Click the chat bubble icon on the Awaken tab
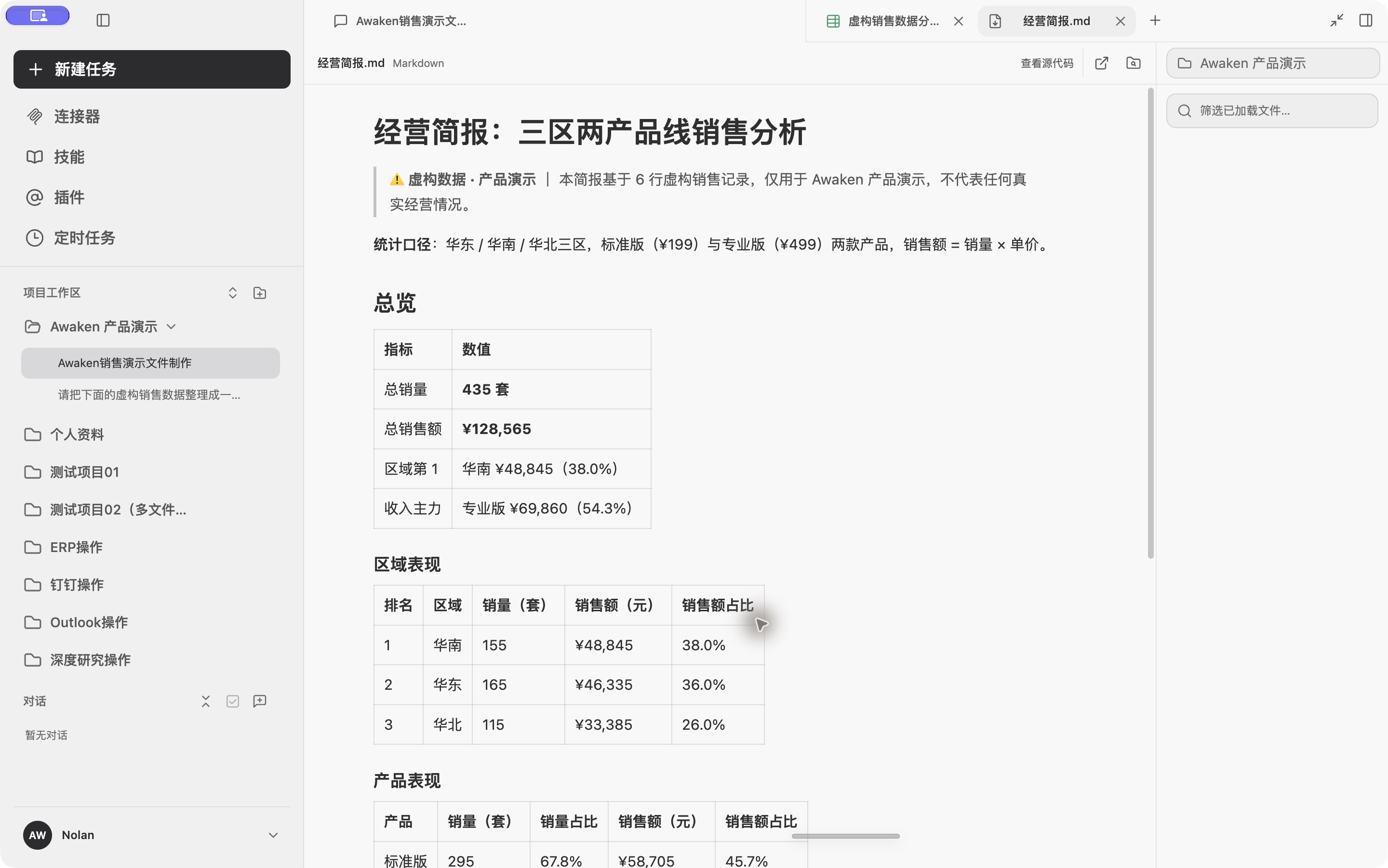This screenshot has width=1388, height=868. [341, 21]
